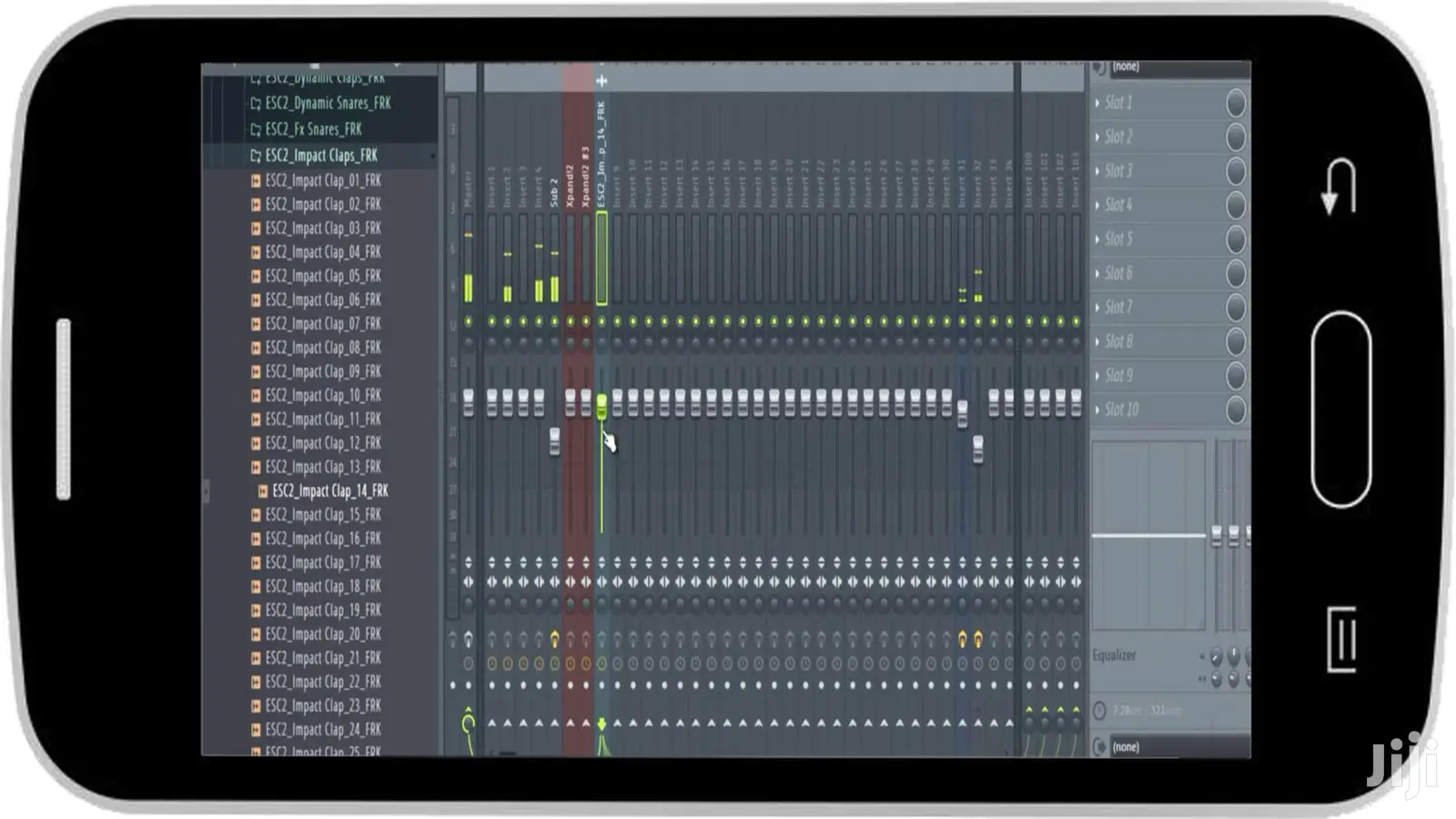Select the Xpand!2 #3 mixer track label

click(x=586, y=177)
